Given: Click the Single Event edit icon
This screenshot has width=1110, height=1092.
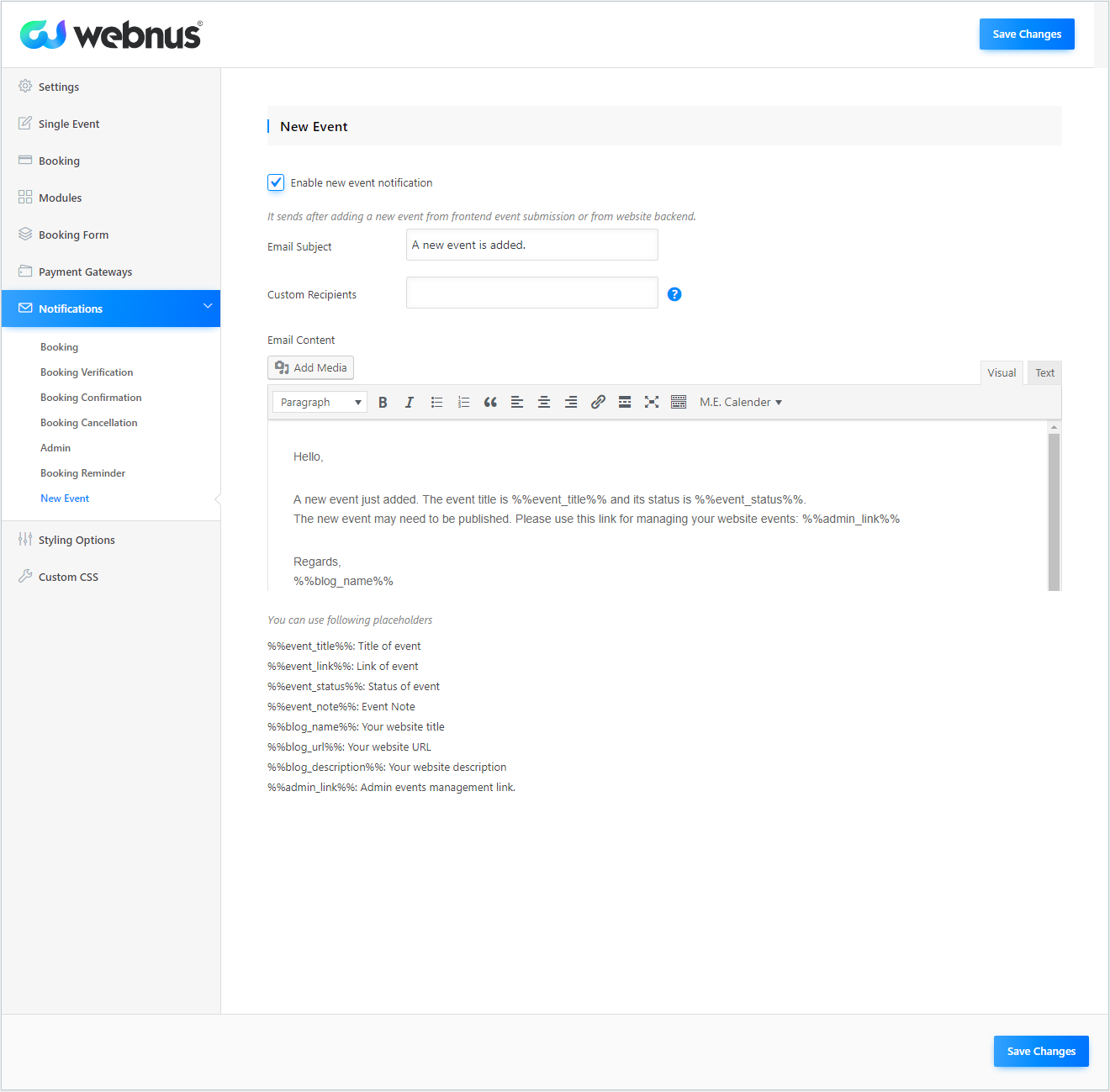Looking at the screenshot, I should pyautogui.click(x=25, y=123).
